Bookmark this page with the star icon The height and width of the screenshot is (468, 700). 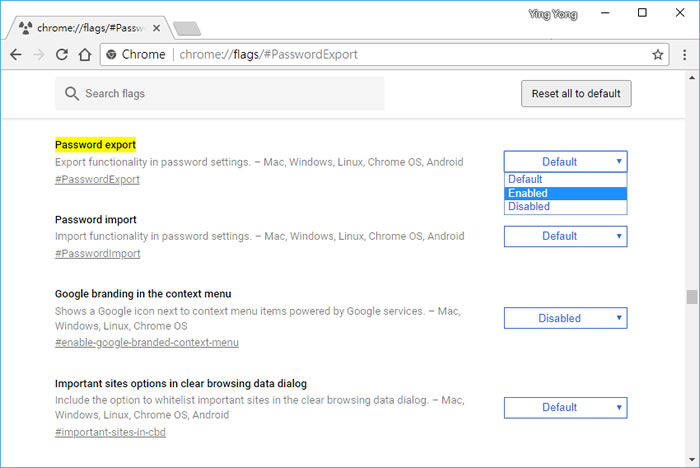click(x=658, y=54)
